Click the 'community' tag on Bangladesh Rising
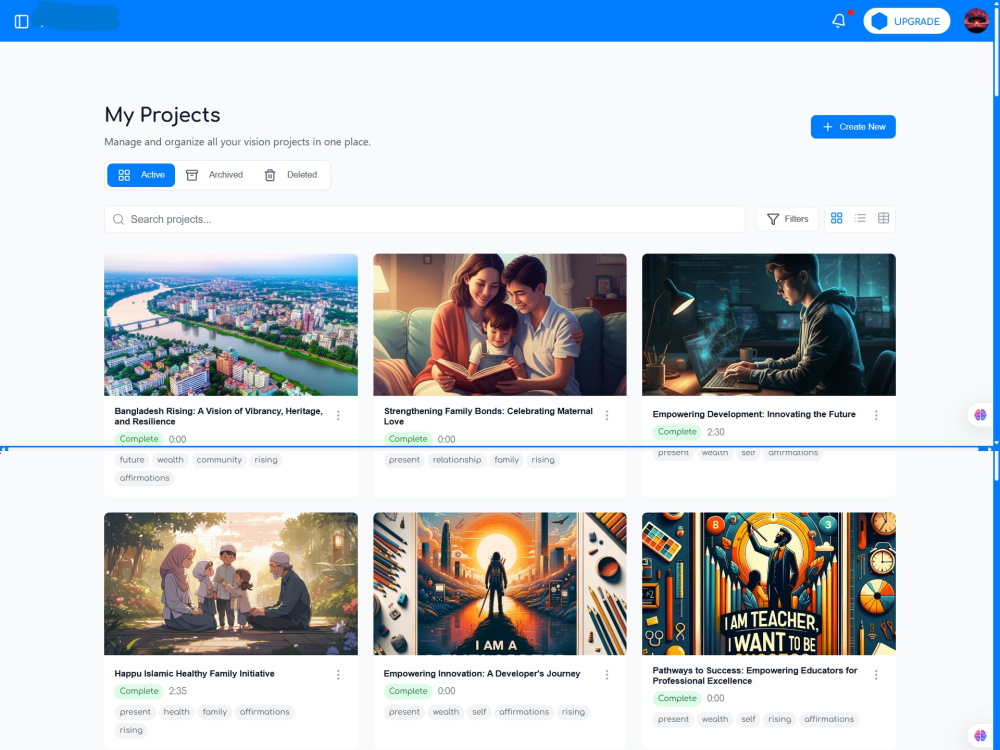Image resolution: width=1000 pixels, height=750 pixels. click(x=219, y=460)
